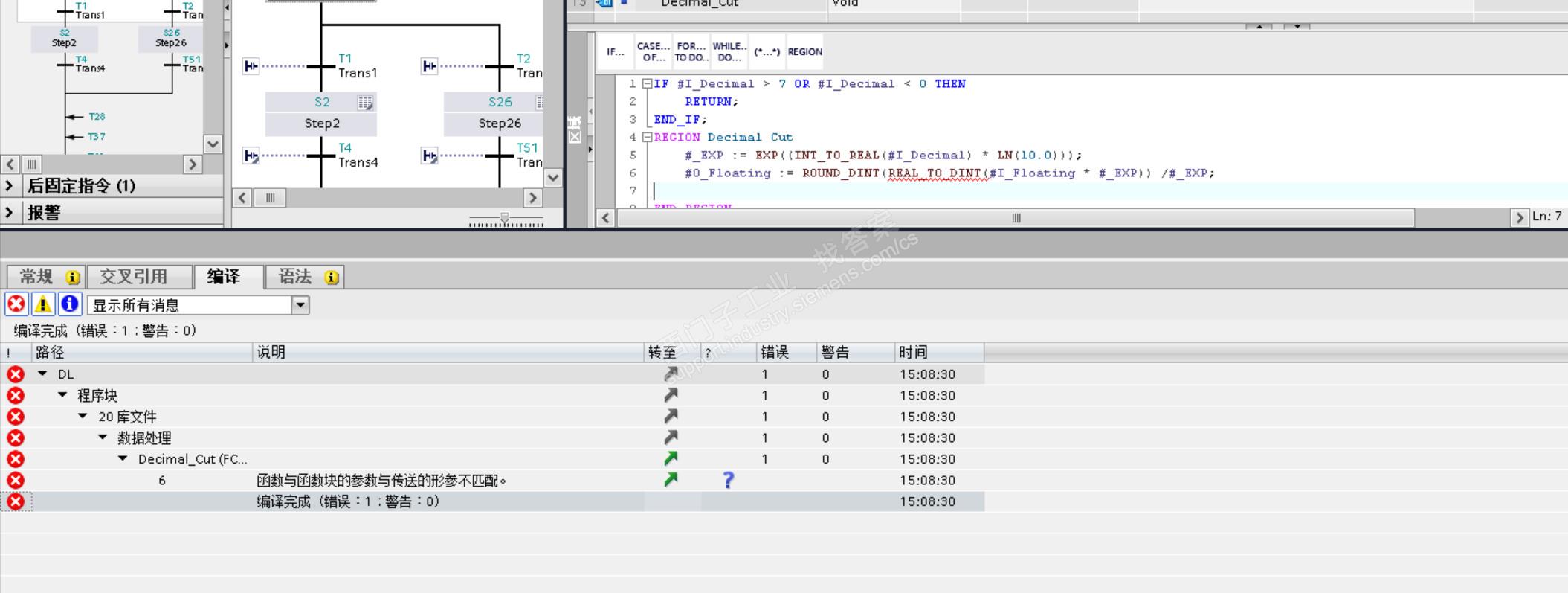Screen dimensions: 1568x593
Task: Click the overview pane scroll-down arrow
Action: [213, 144]
